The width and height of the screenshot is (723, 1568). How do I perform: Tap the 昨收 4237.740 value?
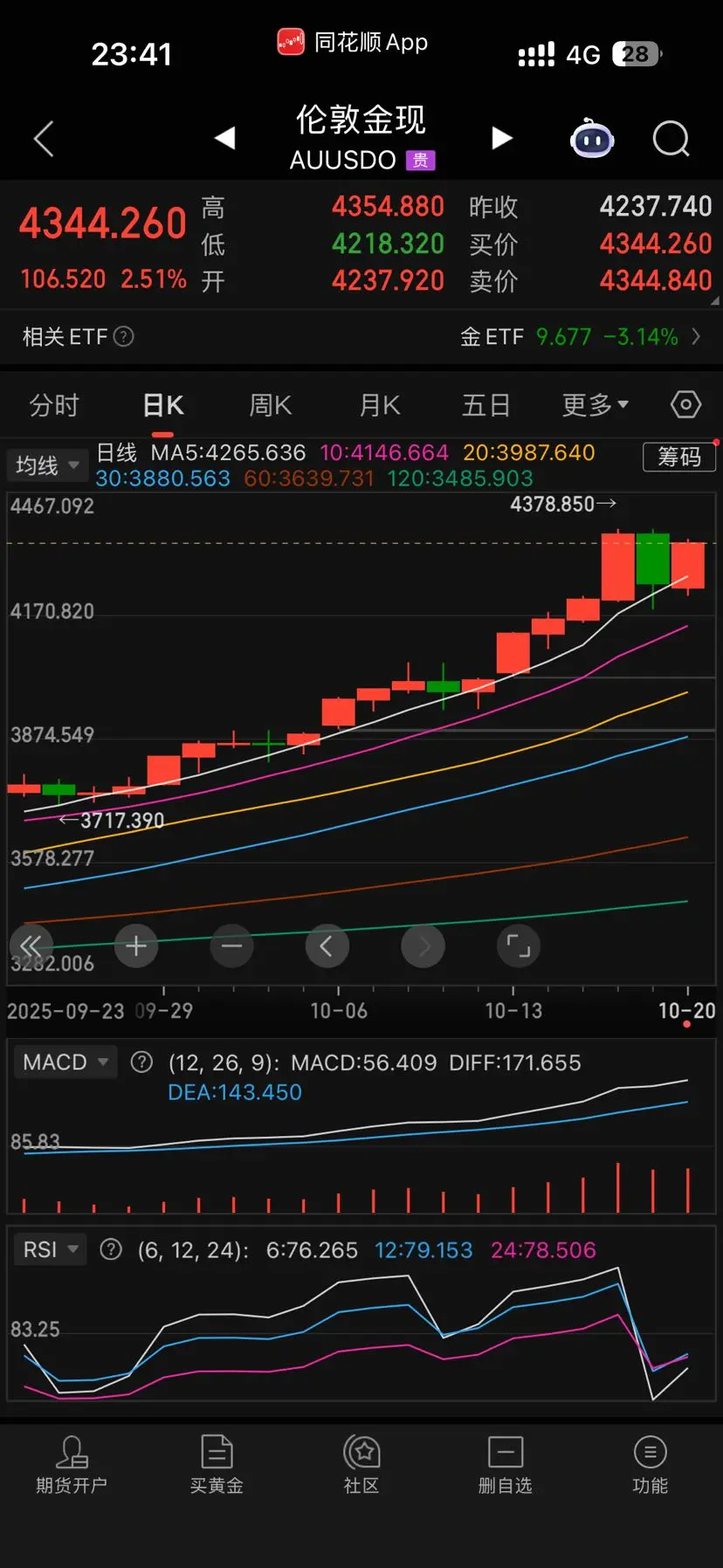coord(656,206)
